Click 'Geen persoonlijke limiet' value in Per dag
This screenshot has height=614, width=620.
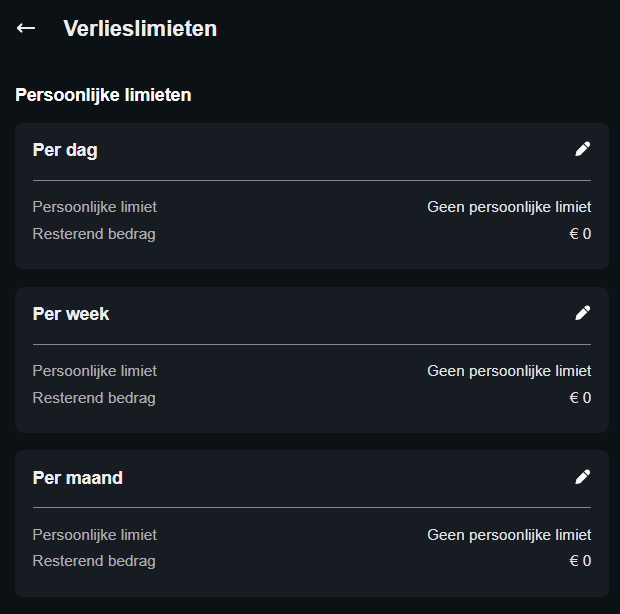coord(509,207)
